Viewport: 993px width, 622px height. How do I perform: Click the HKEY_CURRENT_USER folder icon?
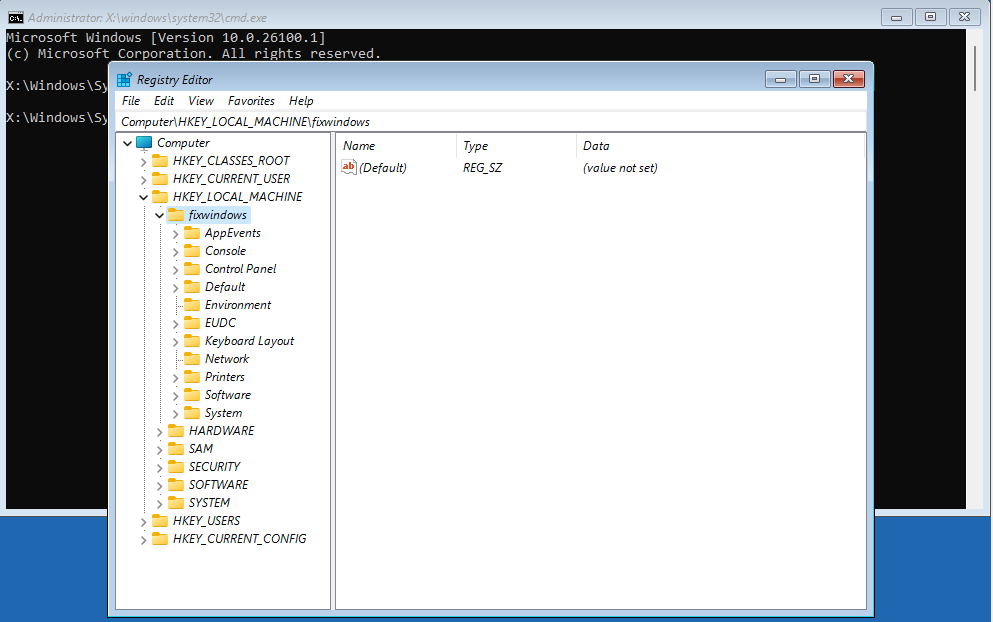pos(160,179)
